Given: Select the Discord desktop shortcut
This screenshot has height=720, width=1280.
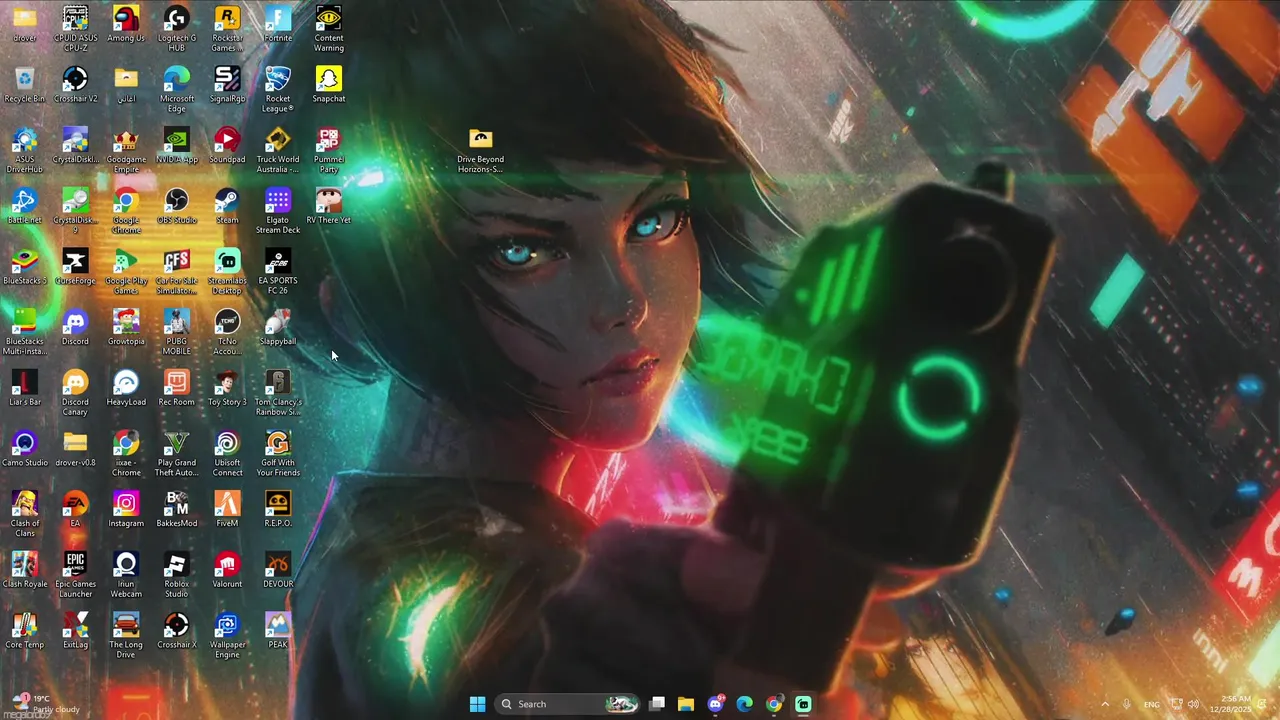Looking at the screenshot, I should click(x=75, y=329).
